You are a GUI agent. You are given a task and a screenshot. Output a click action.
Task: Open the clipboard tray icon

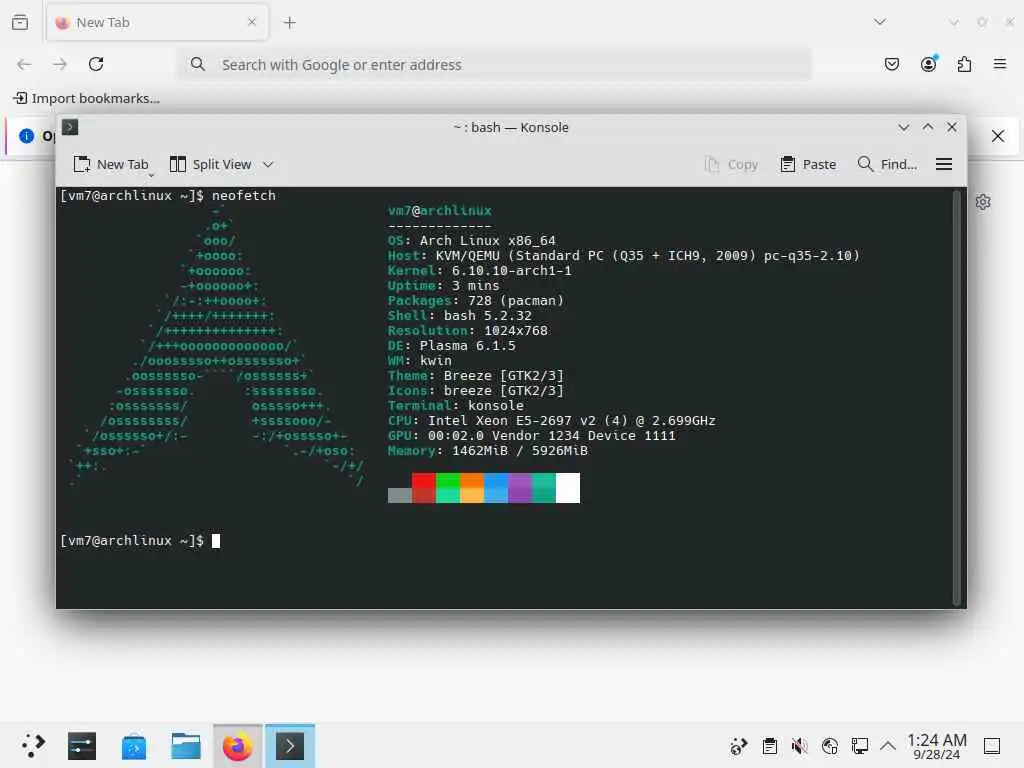770,746
